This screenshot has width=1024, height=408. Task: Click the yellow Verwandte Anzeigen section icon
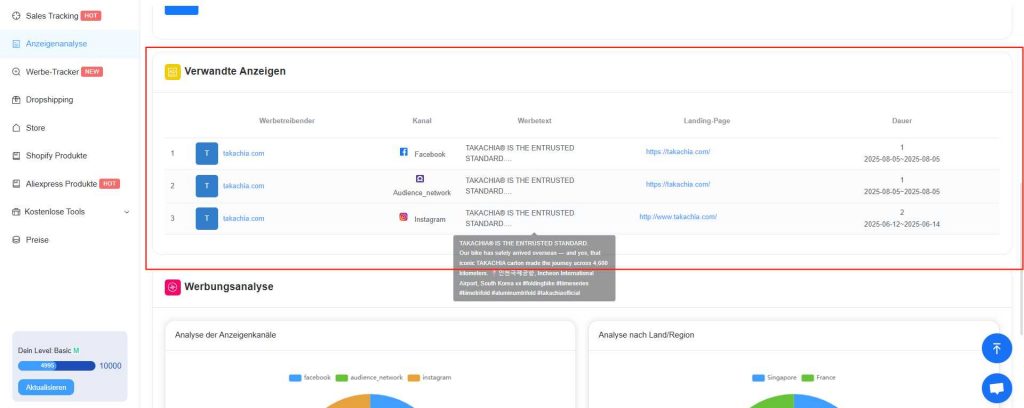172,72
